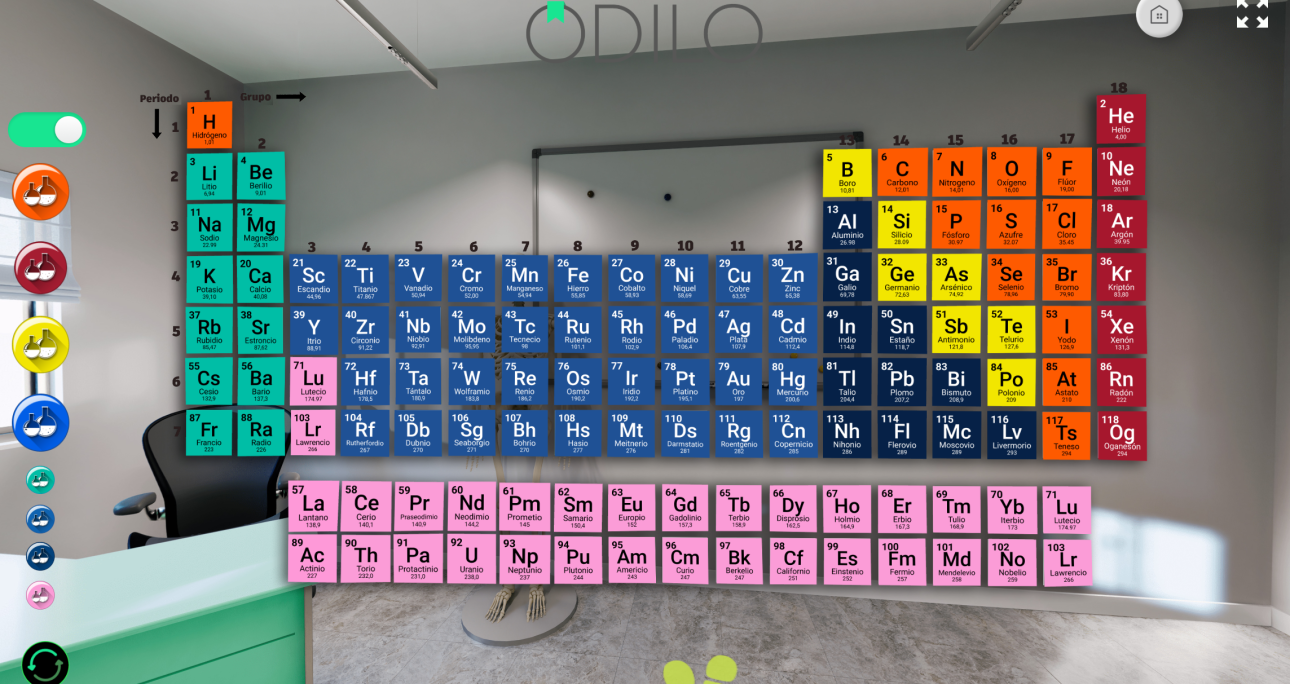Select the Kriptón (Kr) tile
The height and width of the screenshot is (684, 1290).
click(1121, 277)
